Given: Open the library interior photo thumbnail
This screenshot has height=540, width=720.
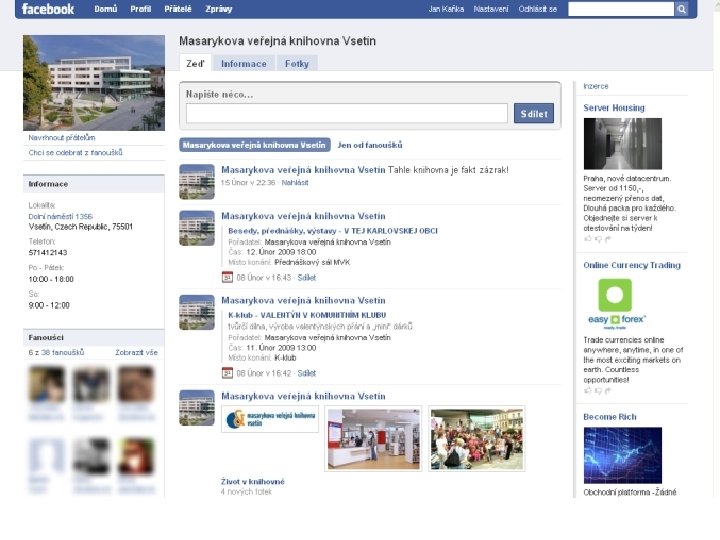Looking at the screenshot, I should (x=373, y=439).
